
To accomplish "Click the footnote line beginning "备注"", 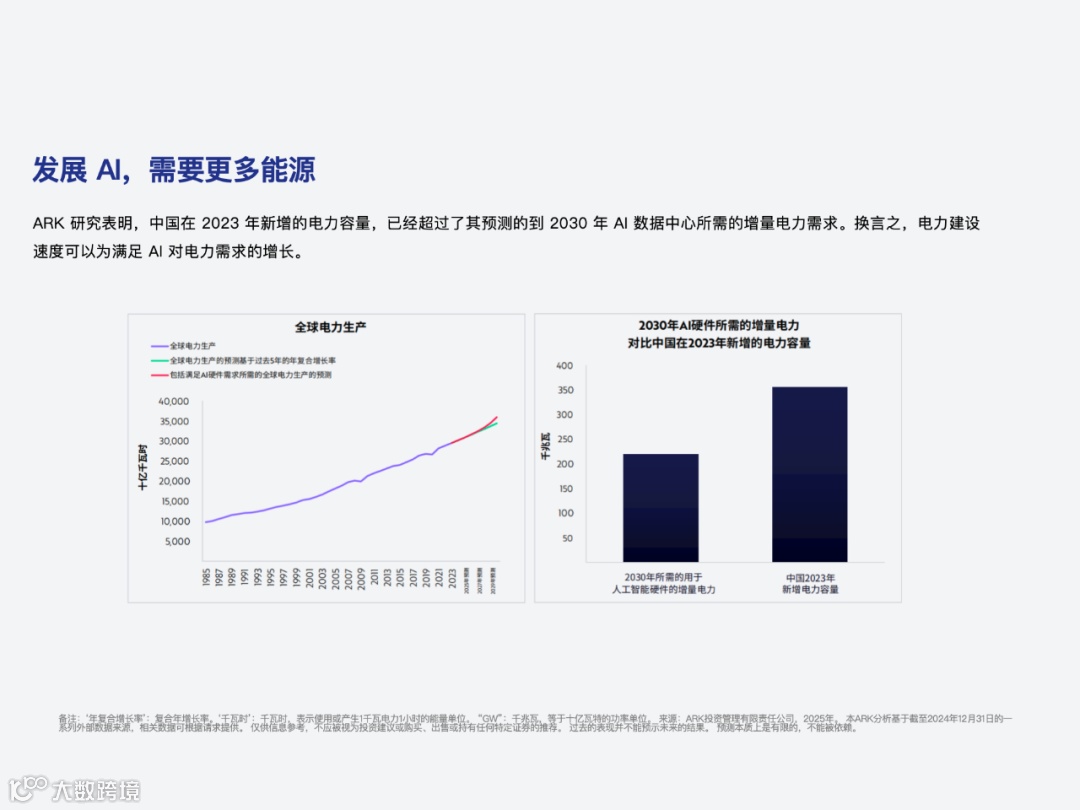I will click(x=535, y=718).
